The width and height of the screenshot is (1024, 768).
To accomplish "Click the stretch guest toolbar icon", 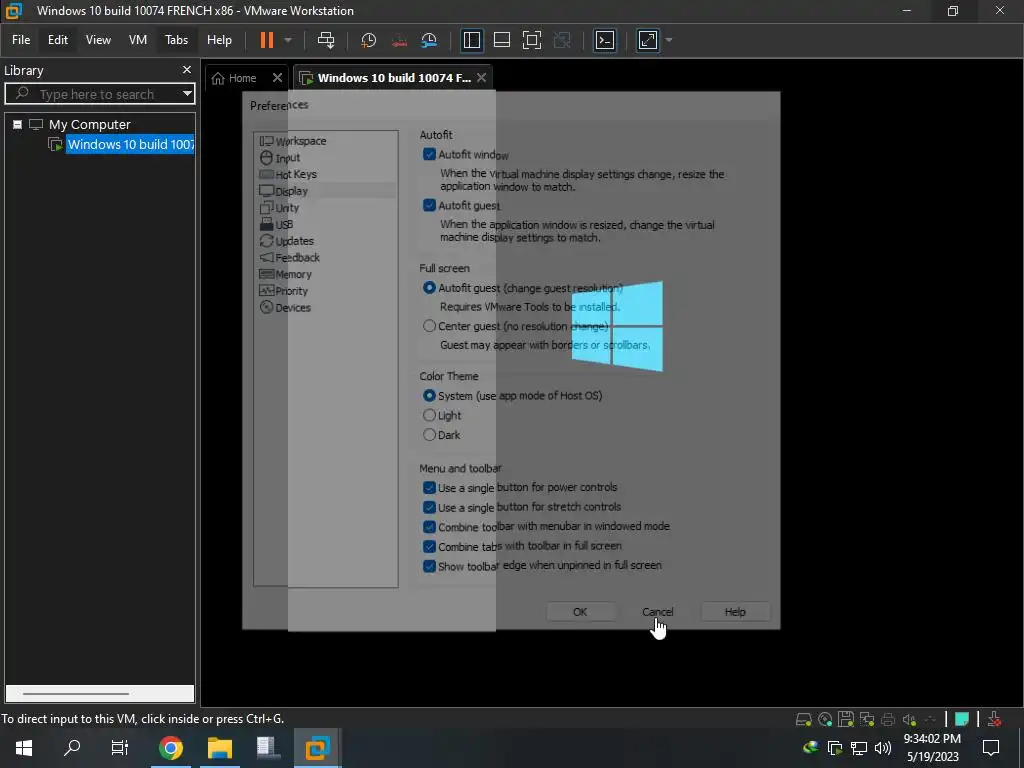I will point(647,40).
